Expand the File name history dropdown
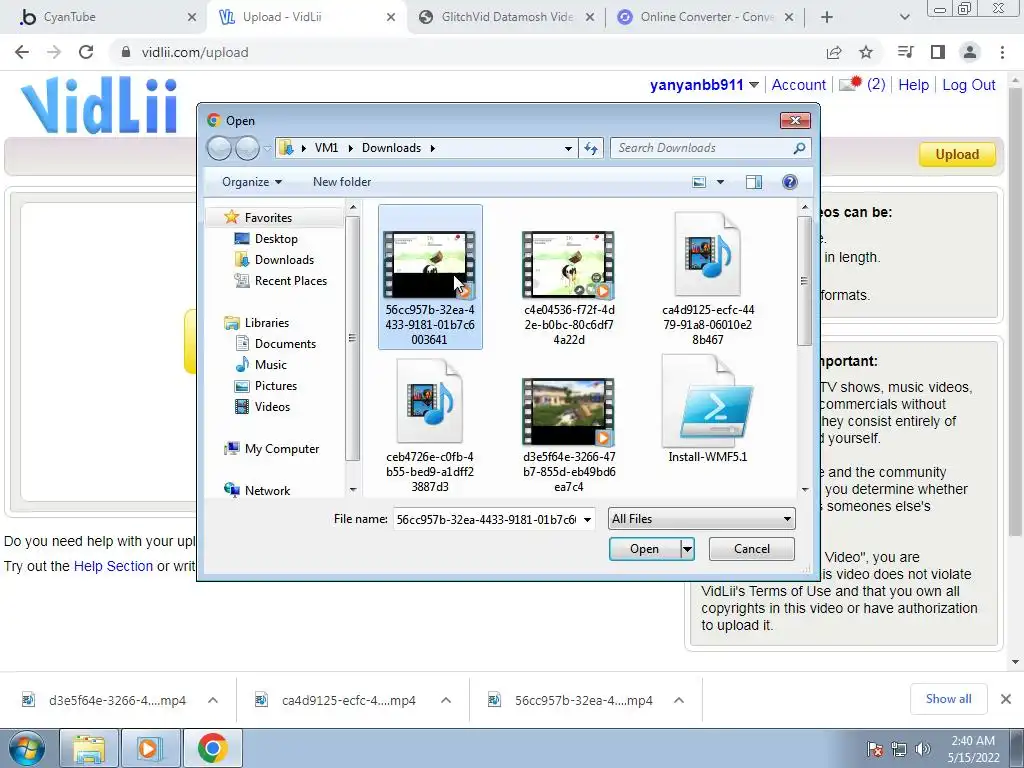Image resolution: width=1024 pixels, height=768 pixels. click(x=587, y=520)
